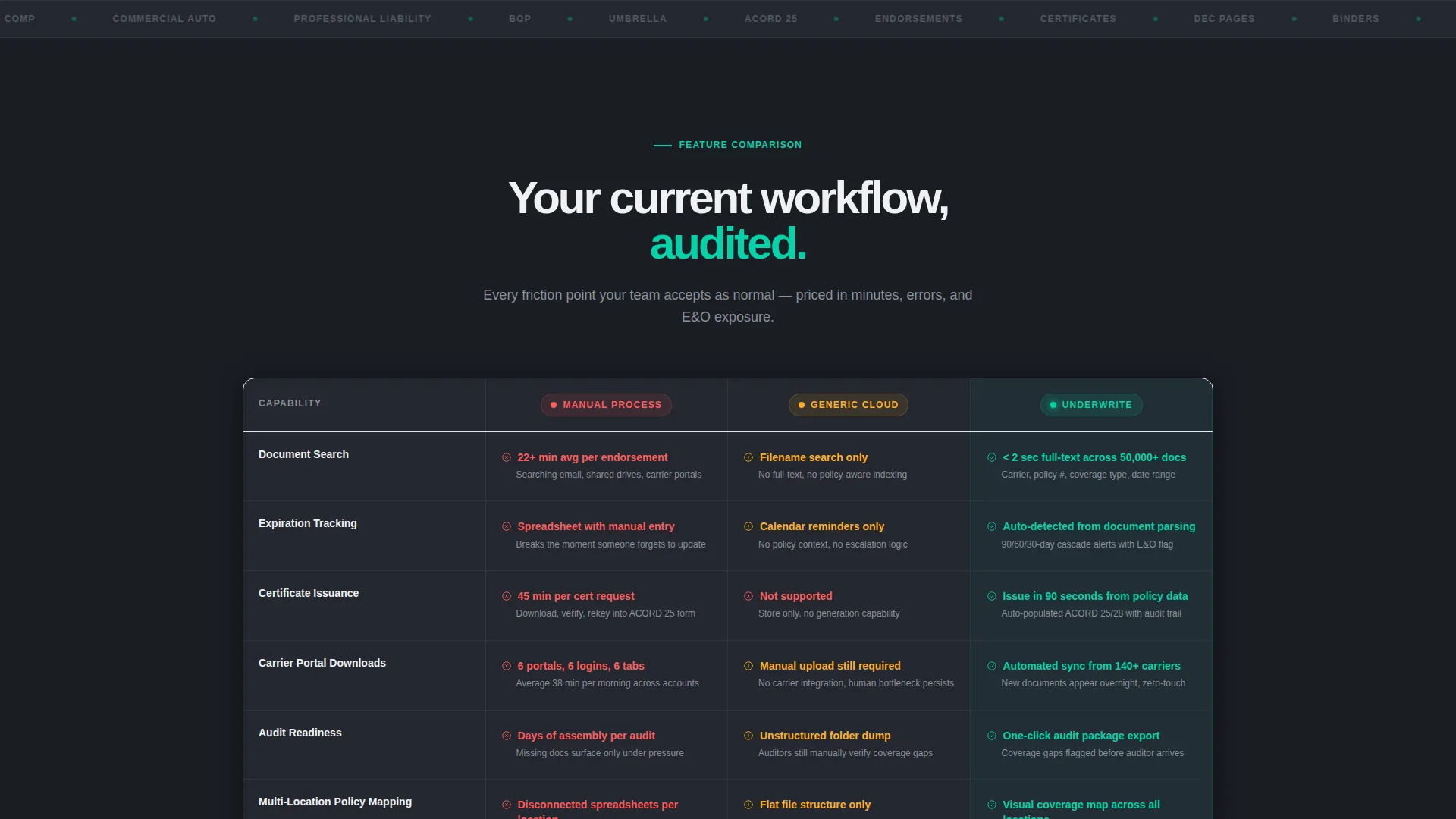Click the 'Audit Readiness' row label
Viewport: 1456px width, 819px height.
point(300,733)
